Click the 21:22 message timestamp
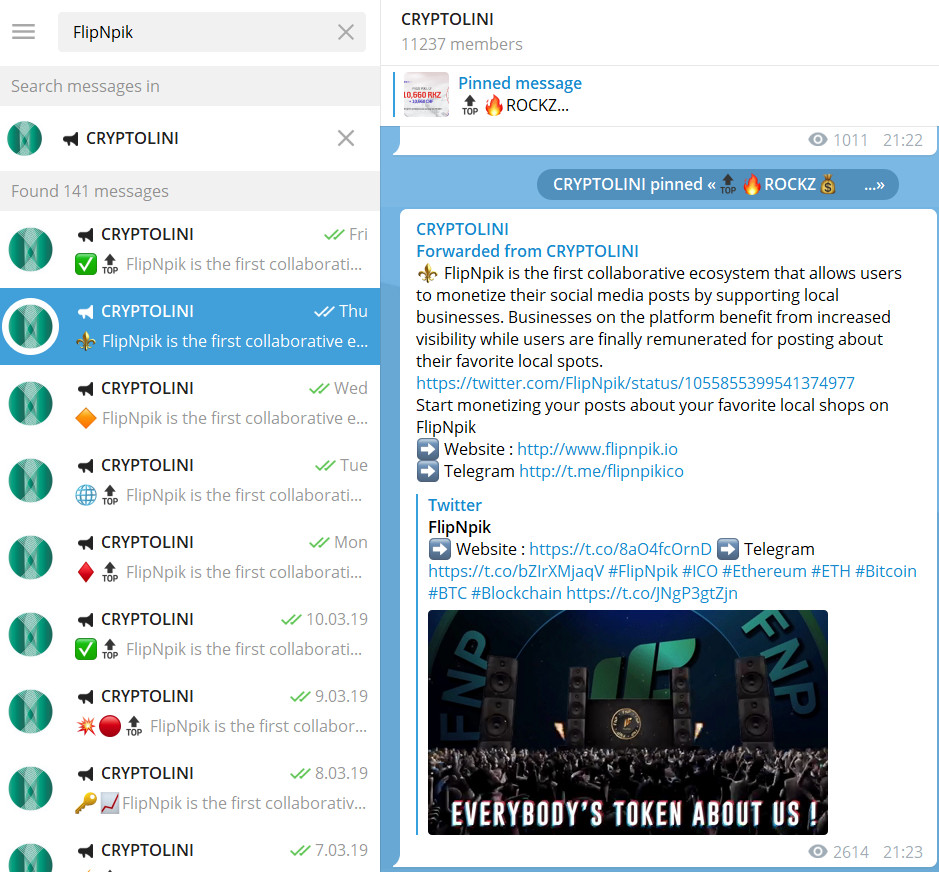 point(902,140)
